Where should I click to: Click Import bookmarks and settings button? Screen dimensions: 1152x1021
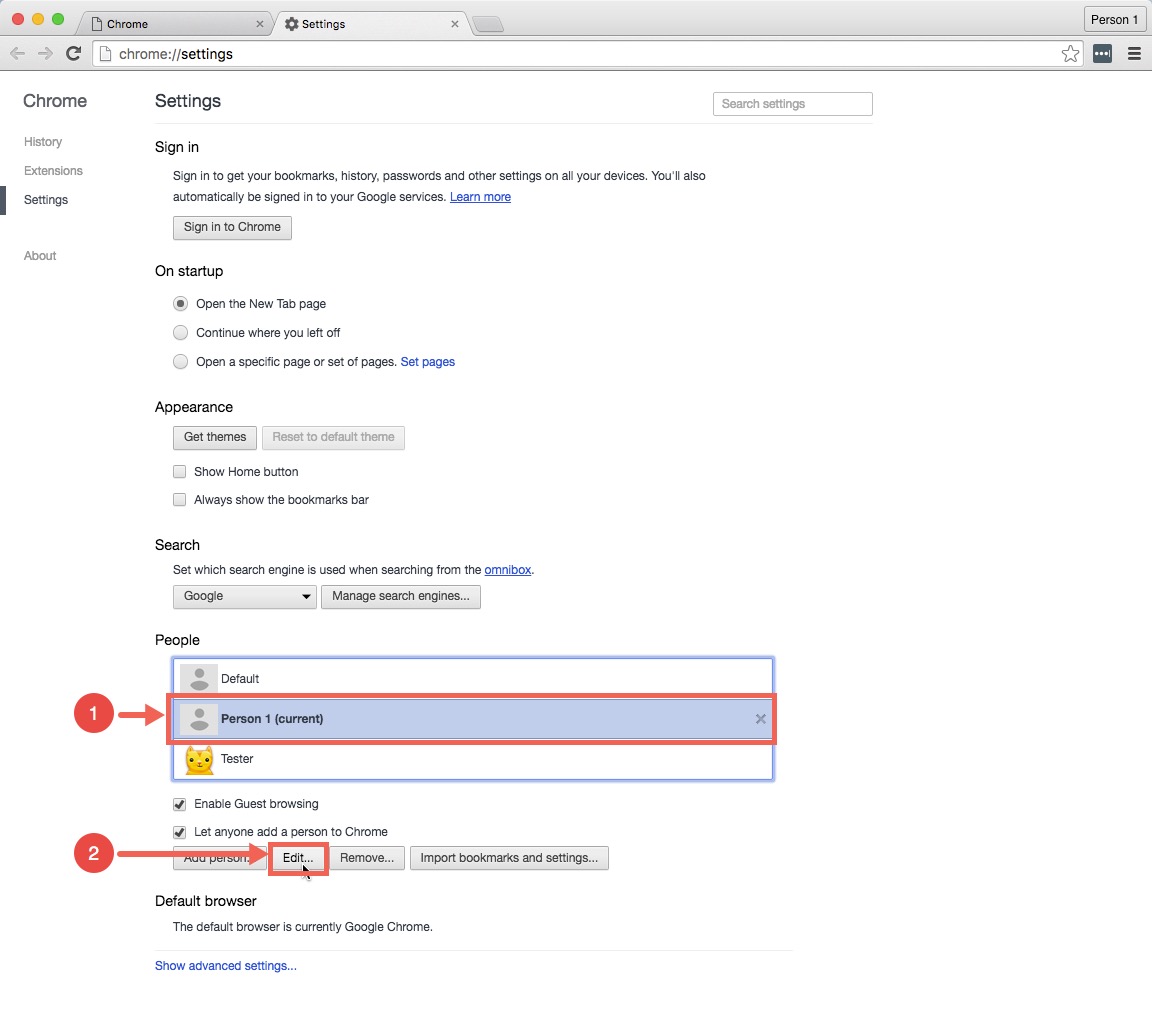[x=509, y=858]
